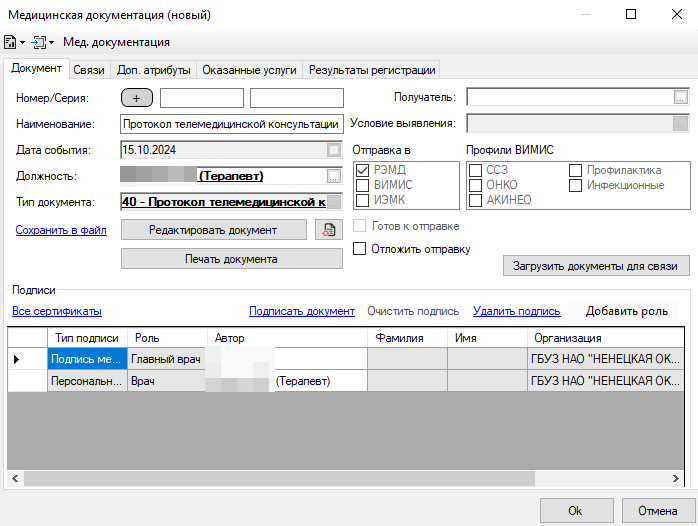This screenshot has height=526, width=698.
Task: Click the Автор column header
Action: (x=287, y=338)
